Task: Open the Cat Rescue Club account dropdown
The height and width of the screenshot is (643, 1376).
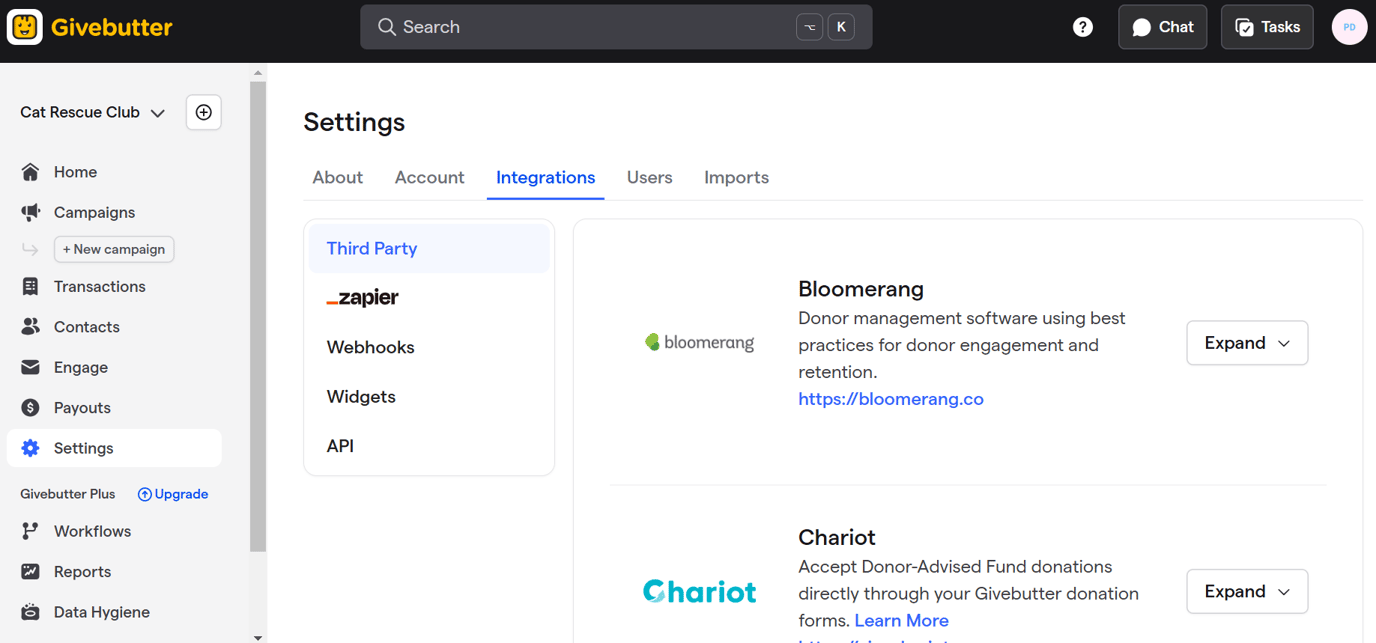Action: point(92,113)
